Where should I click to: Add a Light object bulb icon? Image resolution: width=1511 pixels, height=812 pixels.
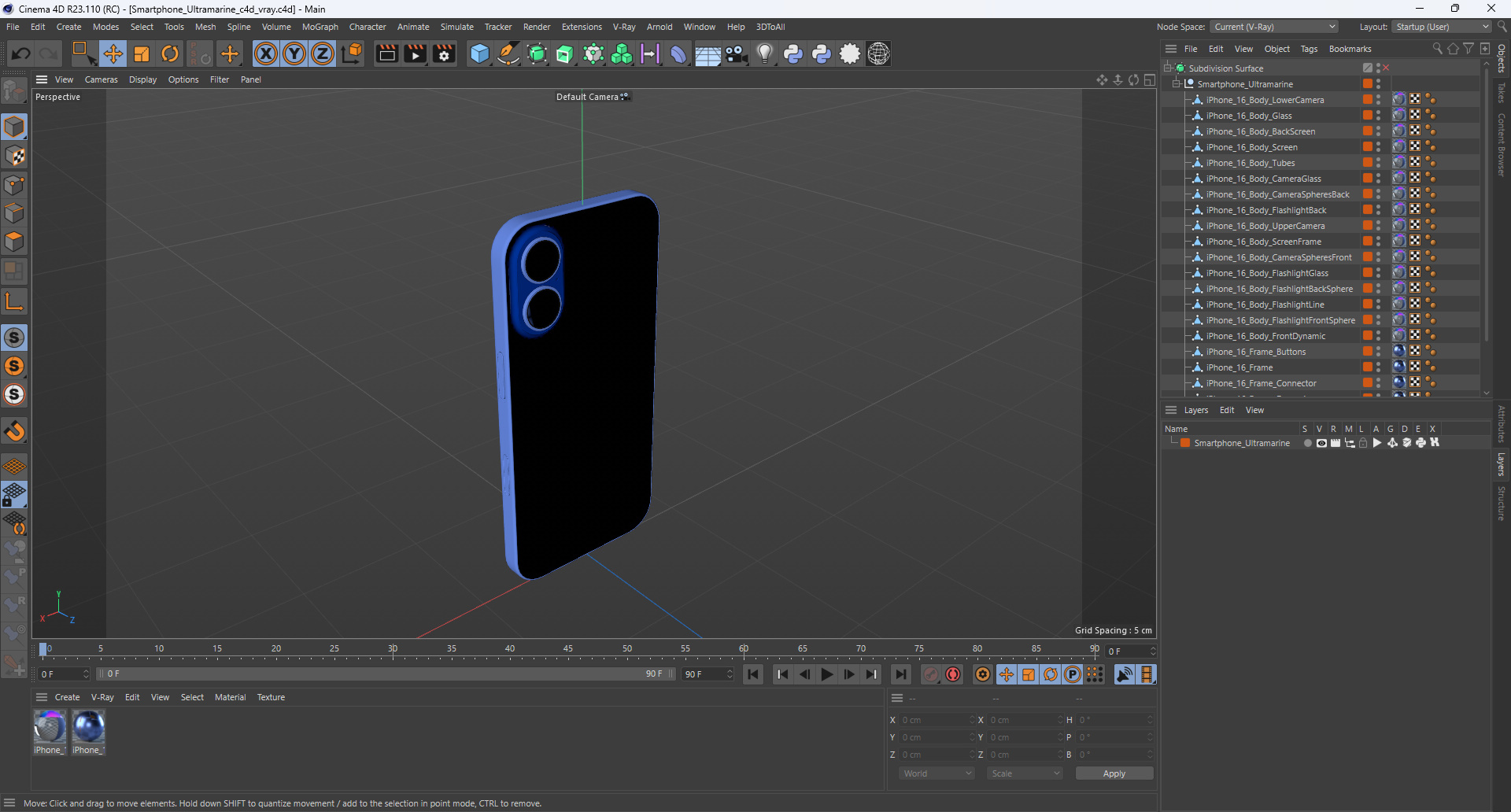pos(764,54)
